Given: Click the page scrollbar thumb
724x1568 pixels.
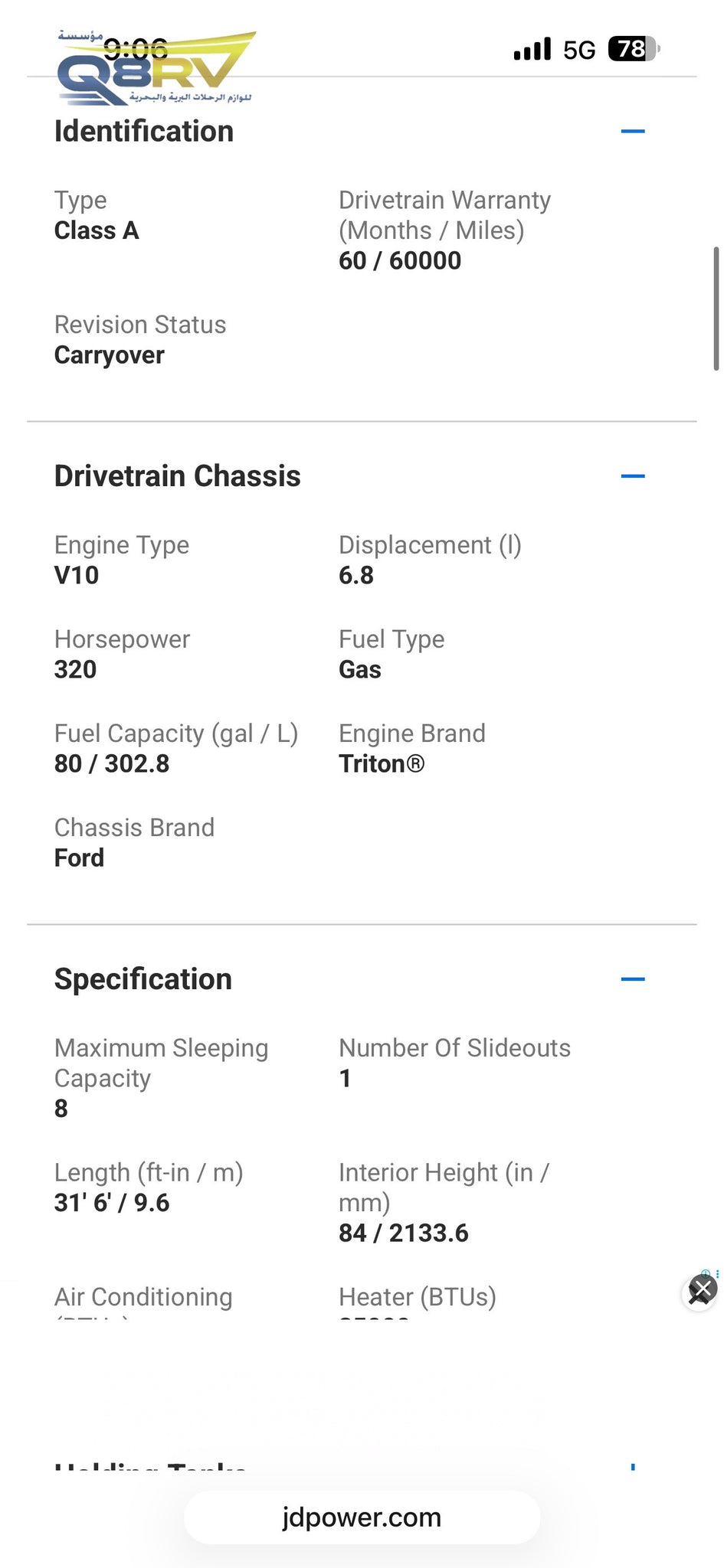Looking at the screenshot, I should click(x=716, y=309).
